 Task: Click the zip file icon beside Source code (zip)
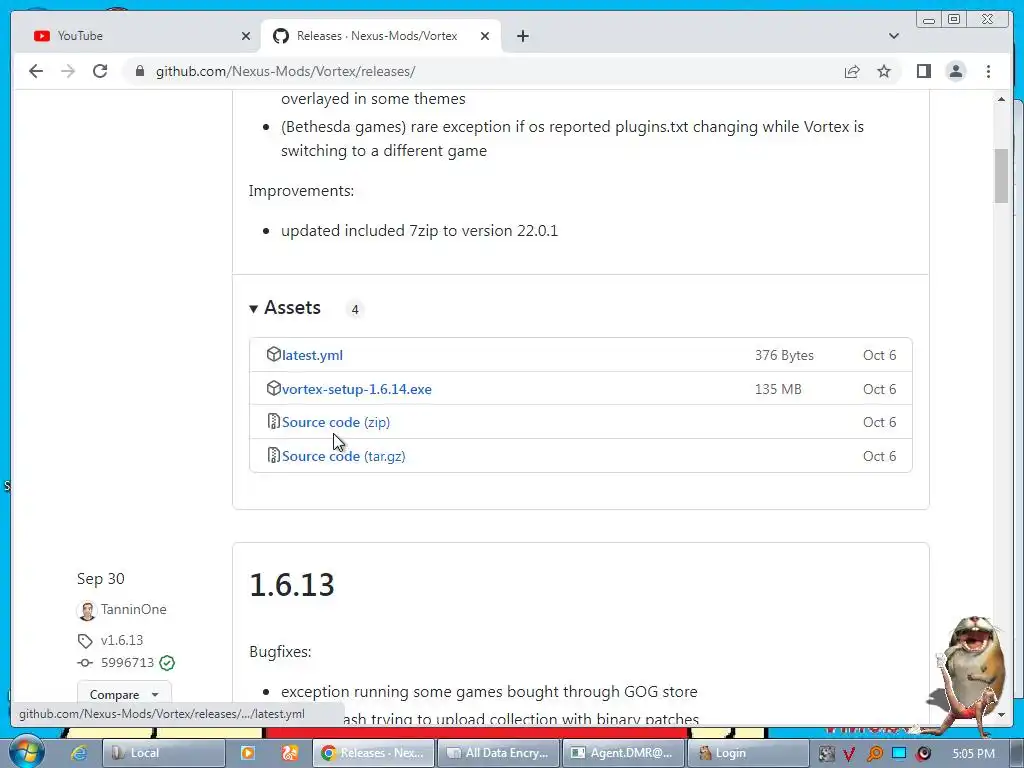pyautogui.click(x=274, y=421)
